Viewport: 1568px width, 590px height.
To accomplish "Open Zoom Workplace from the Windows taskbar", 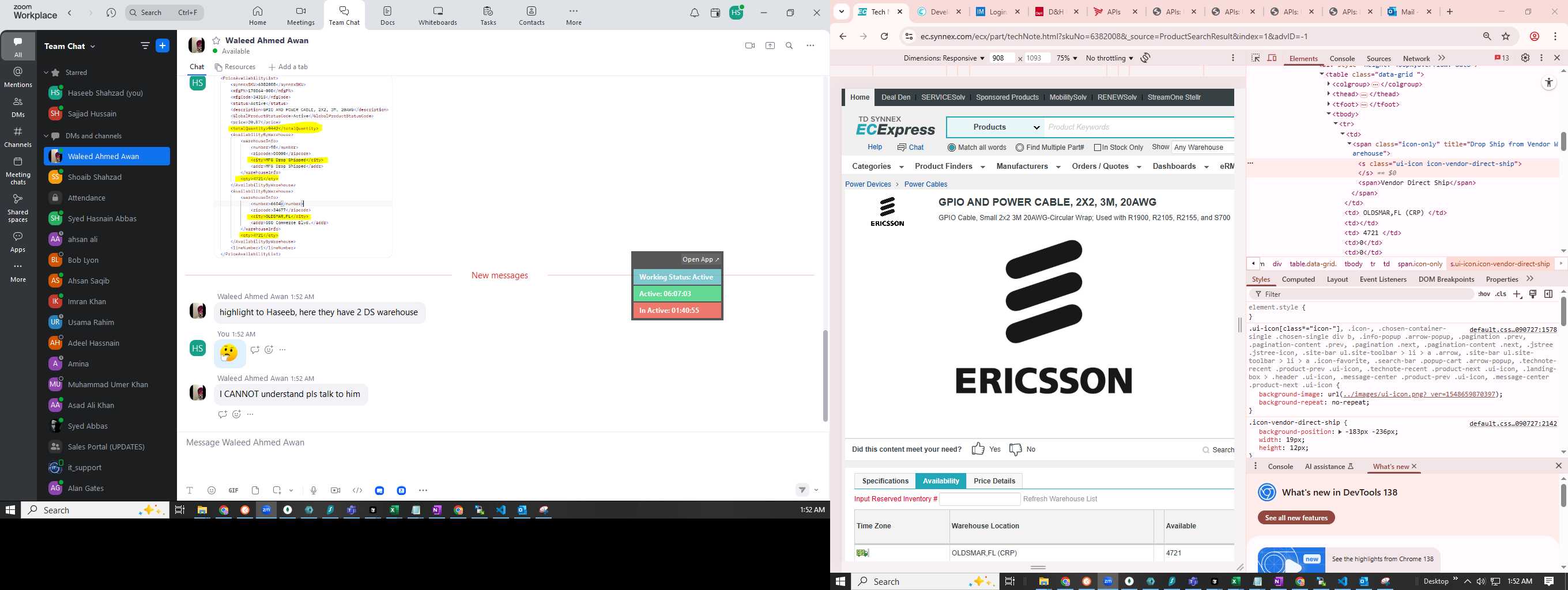I will (x=266, y=510).
